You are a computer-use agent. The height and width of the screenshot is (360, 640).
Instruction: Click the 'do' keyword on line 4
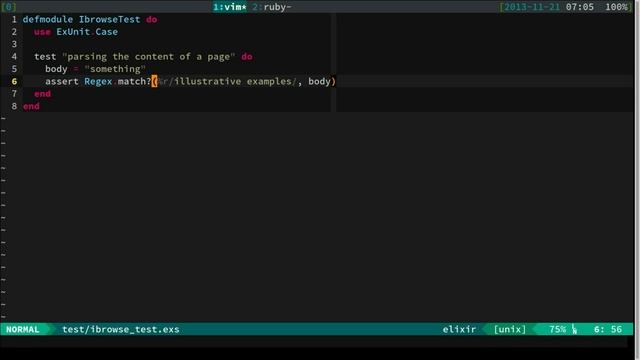pyautogui.click(x=247, y=56)
